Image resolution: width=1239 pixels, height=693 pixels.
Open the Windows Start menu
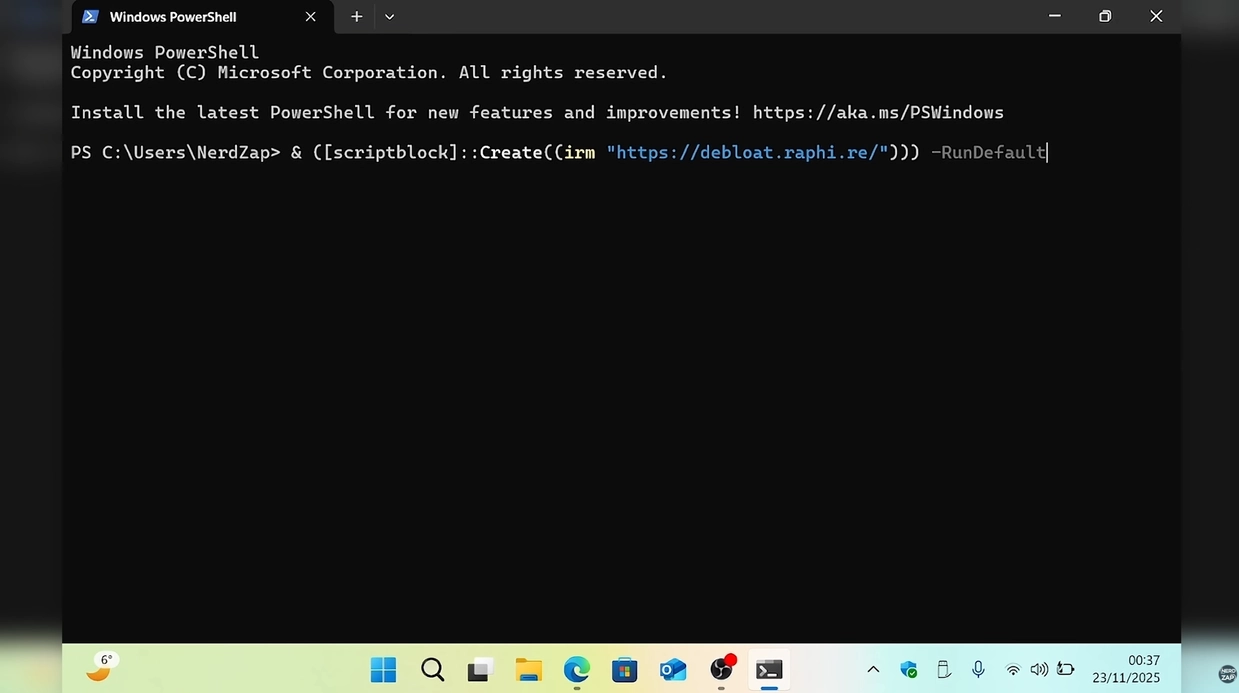pyautogui.click(x=383, y=670)
